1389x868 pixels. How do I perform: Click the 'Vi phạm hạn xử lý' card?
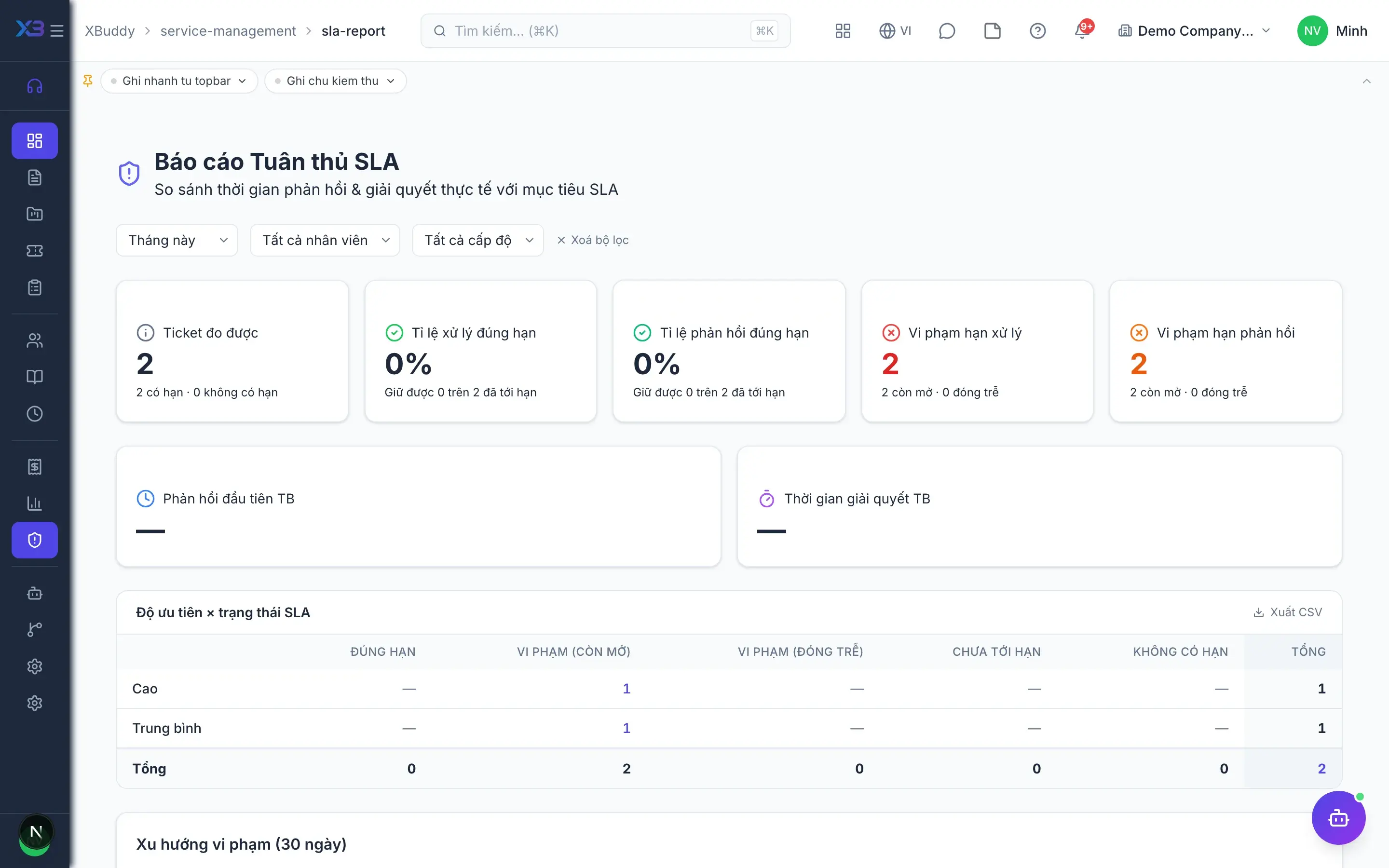point(977,352)
